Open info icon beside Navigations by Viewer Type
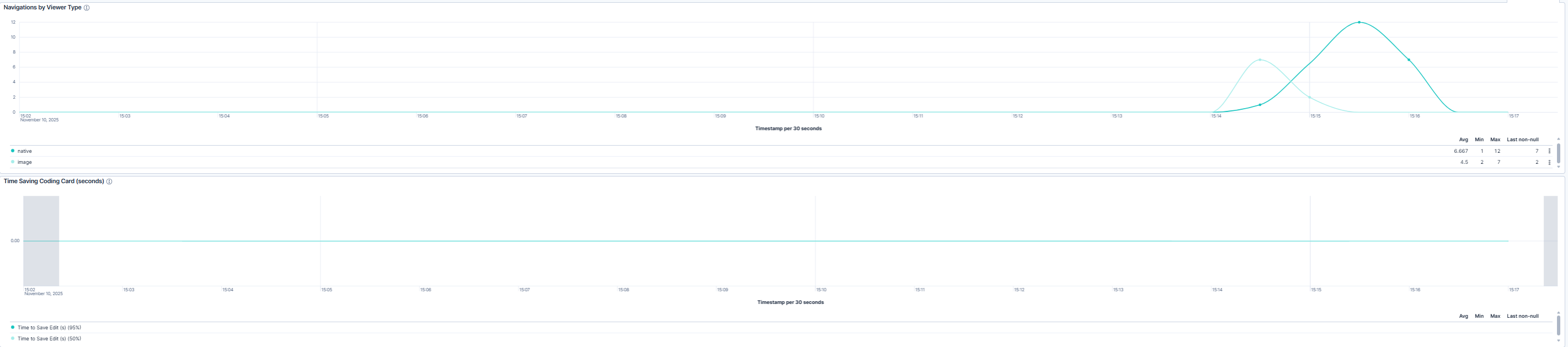This screenshot has height=347, width=1568. coord(87,8)
